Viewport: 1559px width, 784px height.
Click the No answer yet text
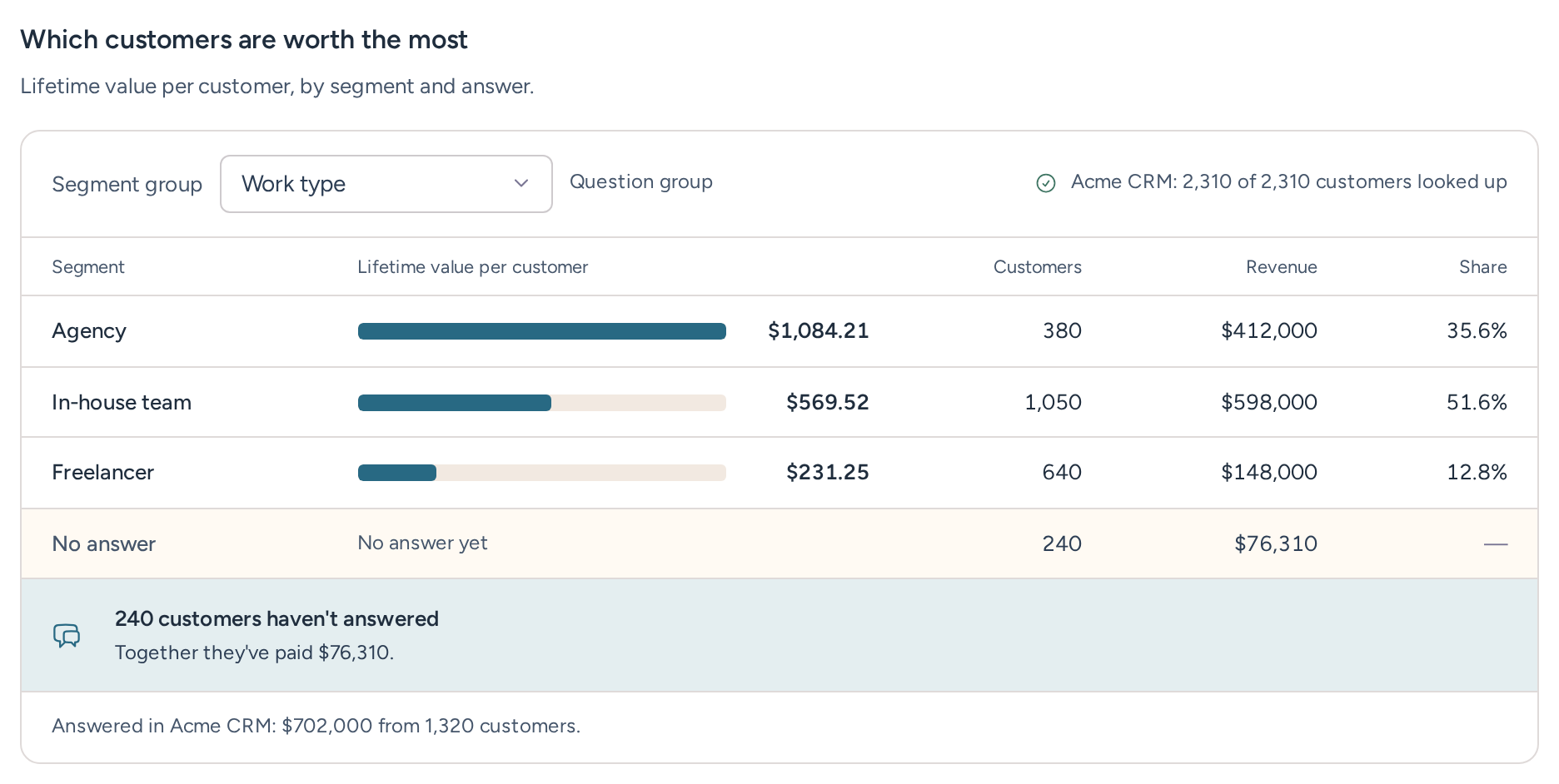tap(423, 543)
